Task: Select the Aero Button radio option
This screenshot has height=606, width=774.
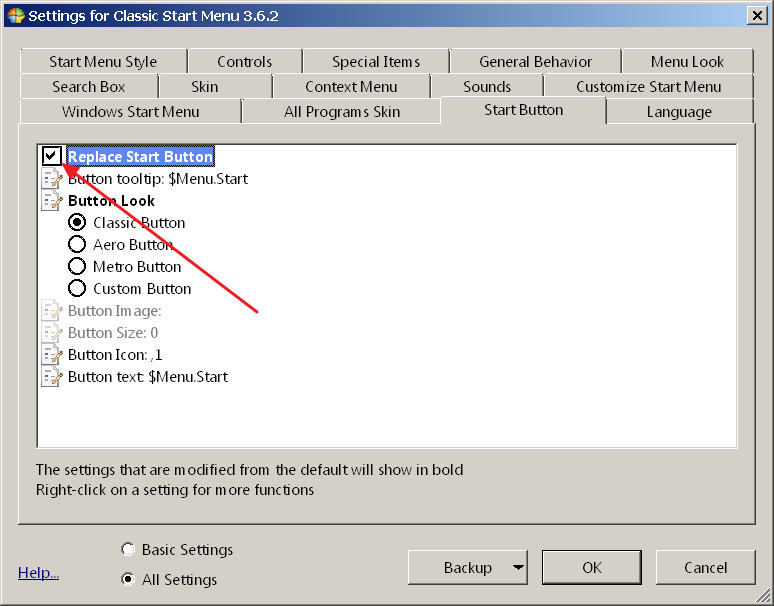Action: tap(77, 245)
